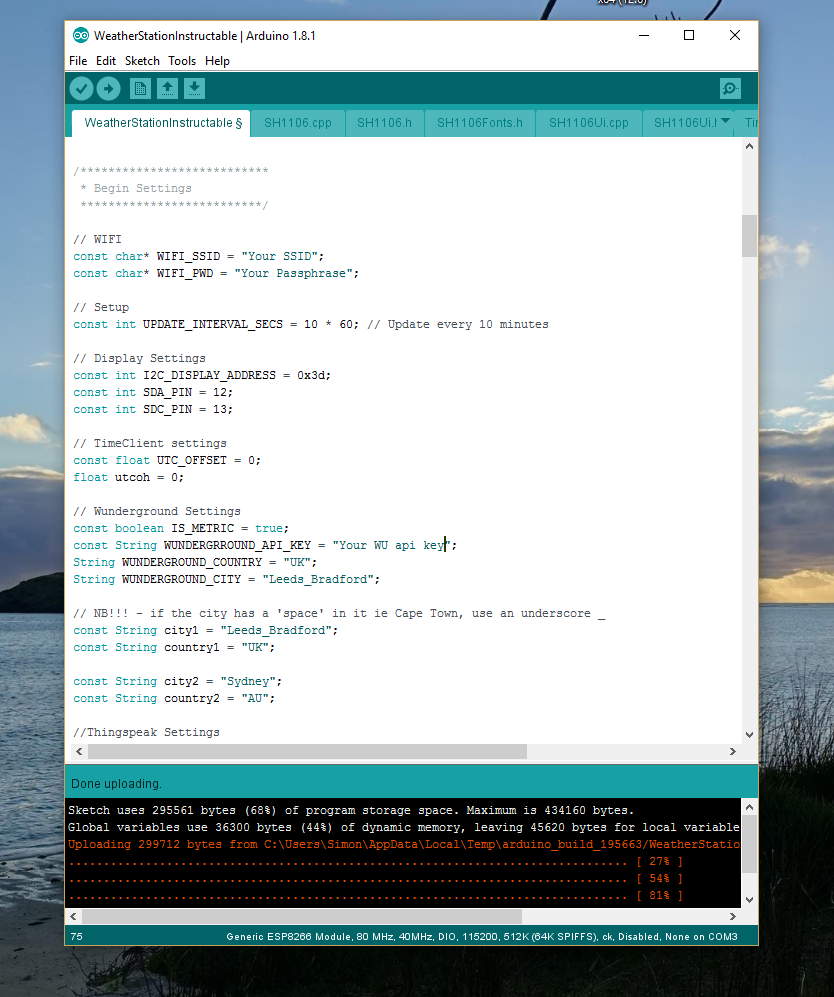The image size is (834, 997).
Task: Click the console scroll up arrow
Action: pyautogui.click(x=749, y=807)
